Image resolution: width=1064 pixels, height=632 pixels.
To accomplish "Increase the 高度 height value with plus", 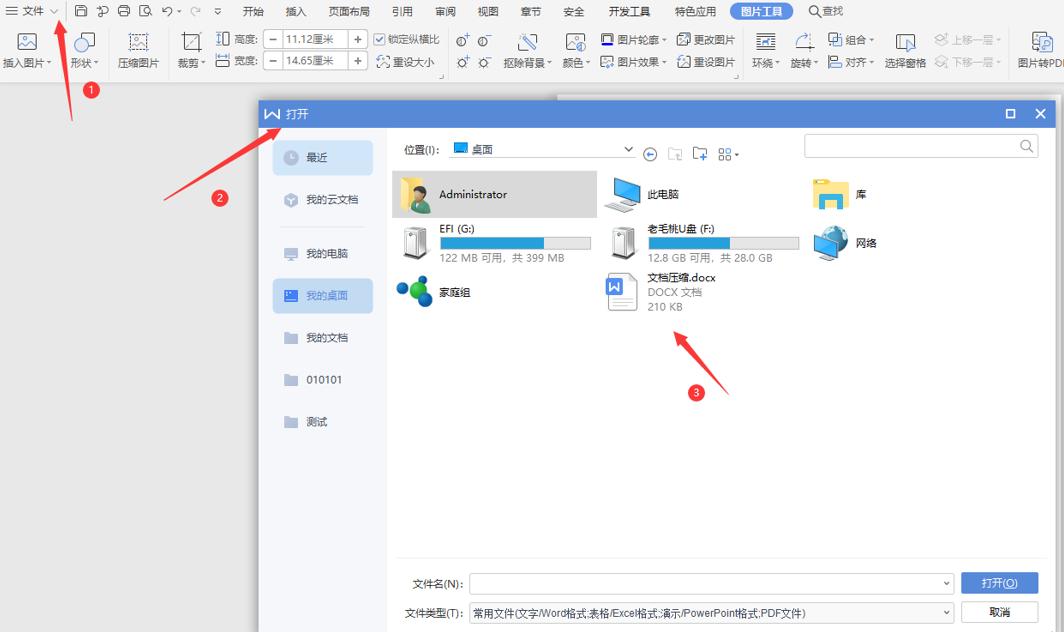I will click(358, 39).
